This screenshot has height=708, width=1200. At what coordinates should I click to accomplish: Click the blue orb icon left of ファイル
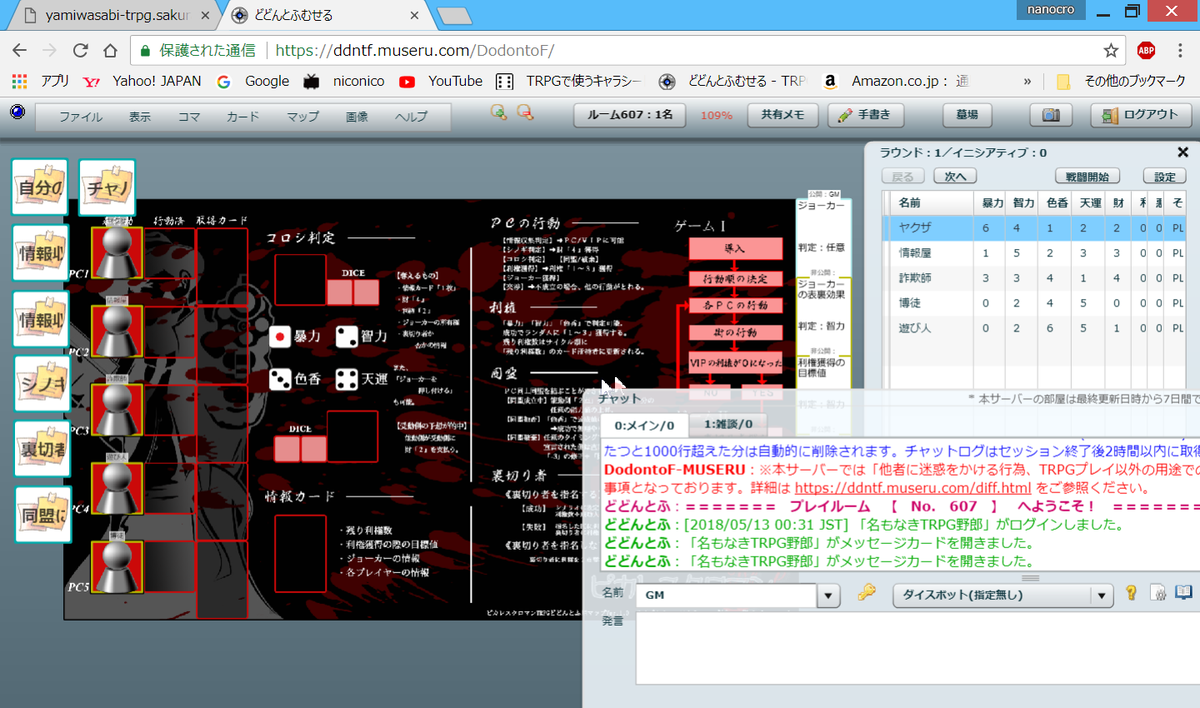click(x=17, y=113)
